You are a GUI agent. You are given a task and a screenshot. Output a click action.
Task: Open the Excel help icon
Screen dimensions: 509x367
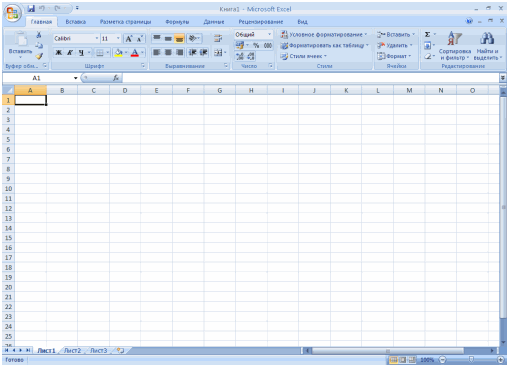(469, 21)
